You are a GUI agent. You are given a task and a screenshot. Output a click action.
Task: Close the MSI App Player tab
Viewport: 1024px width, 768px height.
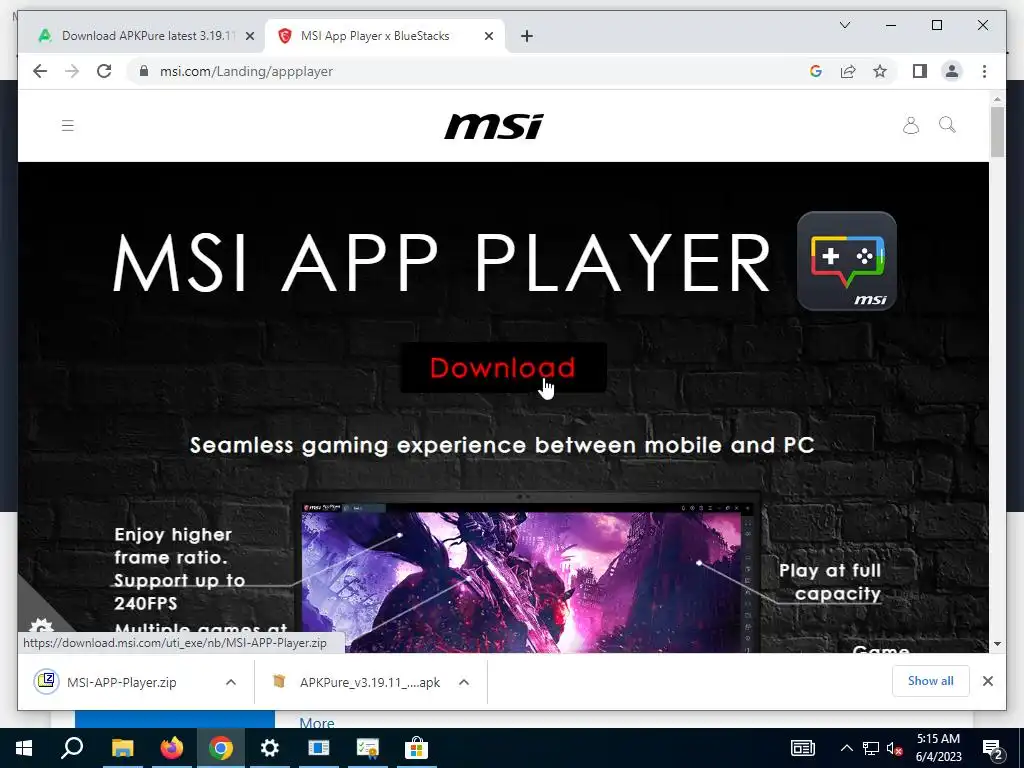488,36
